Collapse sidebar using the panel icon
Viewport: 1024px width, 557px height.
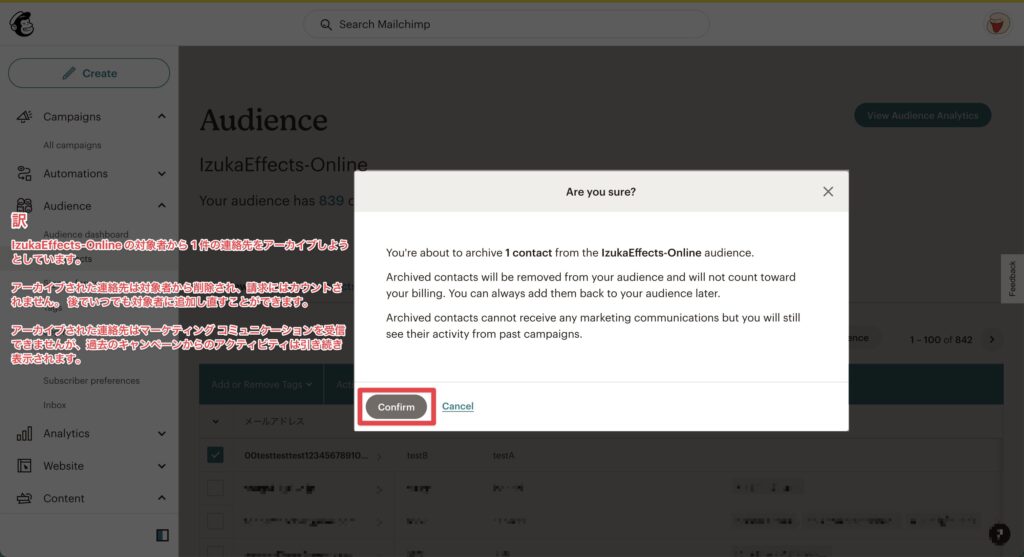(x=163, y=535)
